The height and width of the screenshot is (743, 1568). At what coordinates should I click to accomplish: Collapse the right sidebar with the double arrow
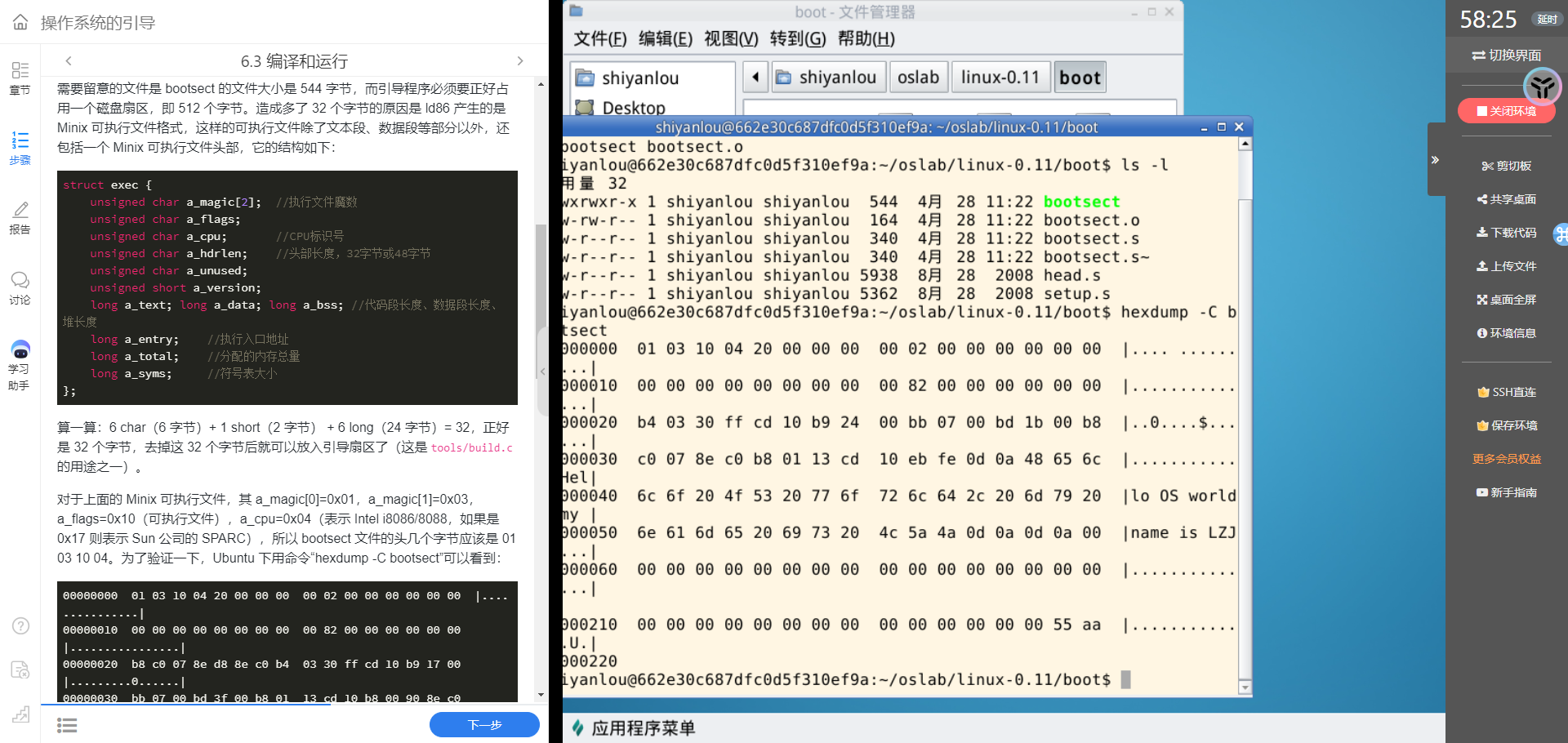[1435, 160]
